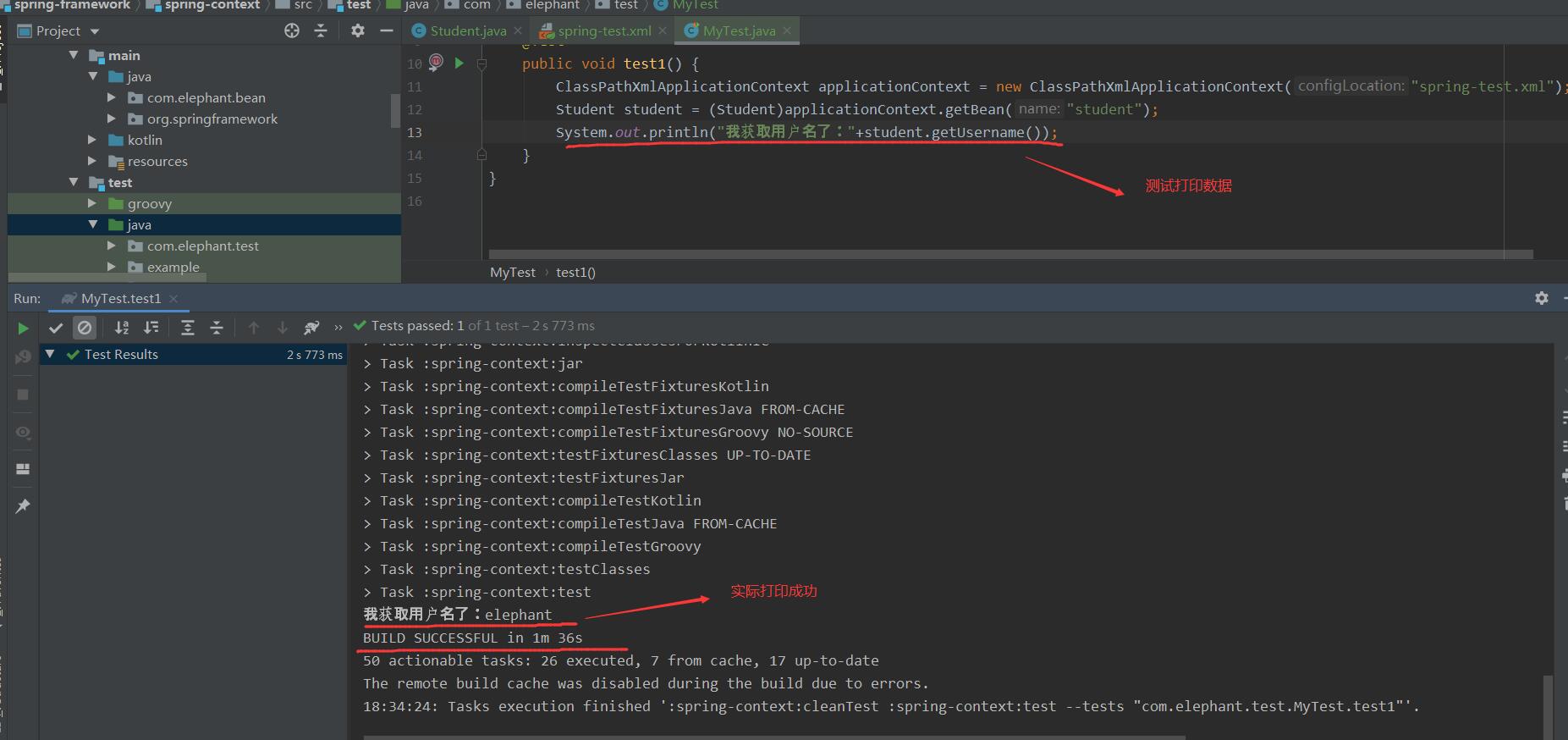Go to next failed test
1568x740 pixels.
tap(283, 328)
